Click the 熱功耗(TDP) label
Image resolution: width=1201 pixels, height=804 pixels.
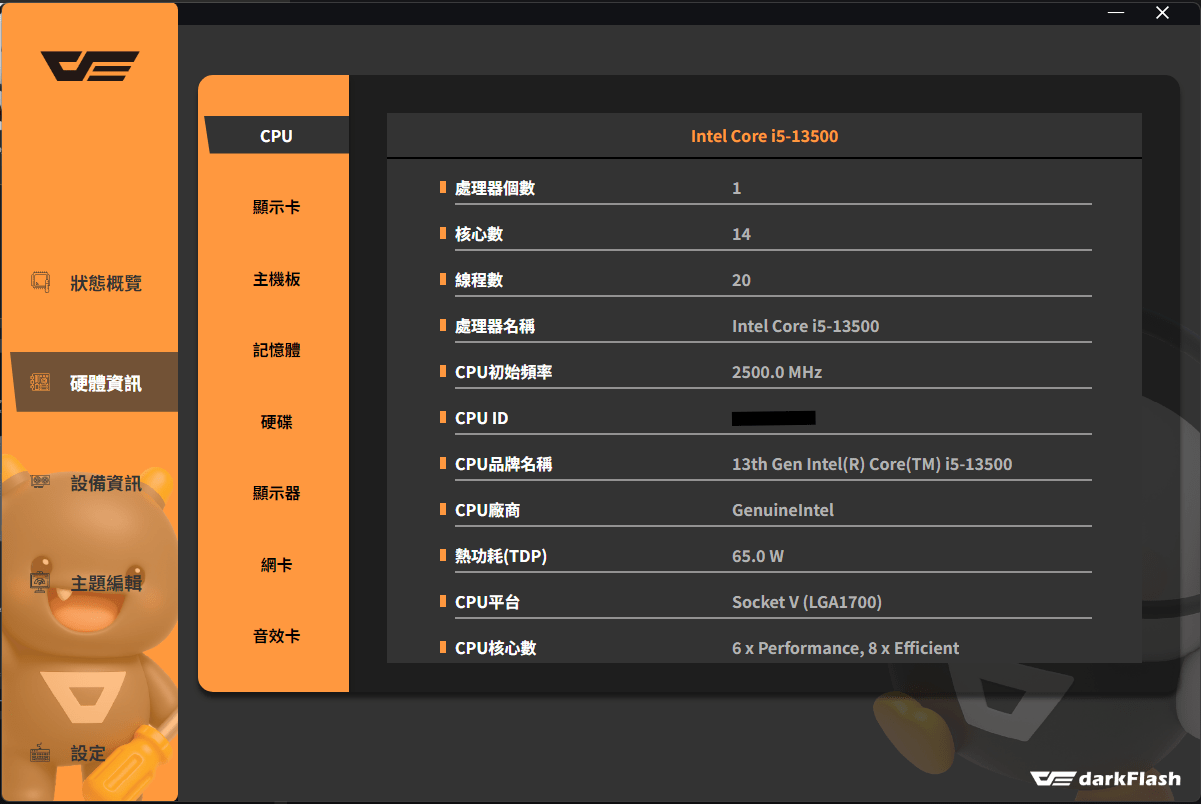click(x=500, y=556)
